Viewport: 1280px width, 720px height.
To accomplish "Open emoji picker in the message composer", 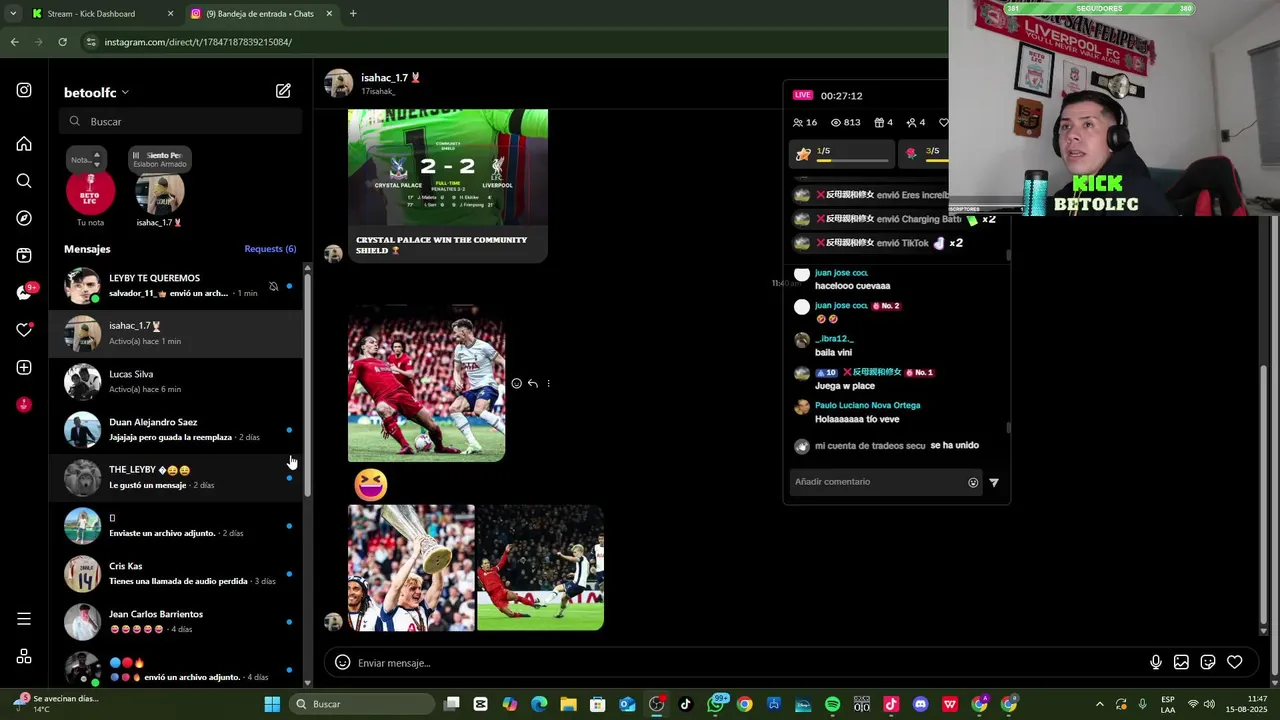I will tap(342, 662).
